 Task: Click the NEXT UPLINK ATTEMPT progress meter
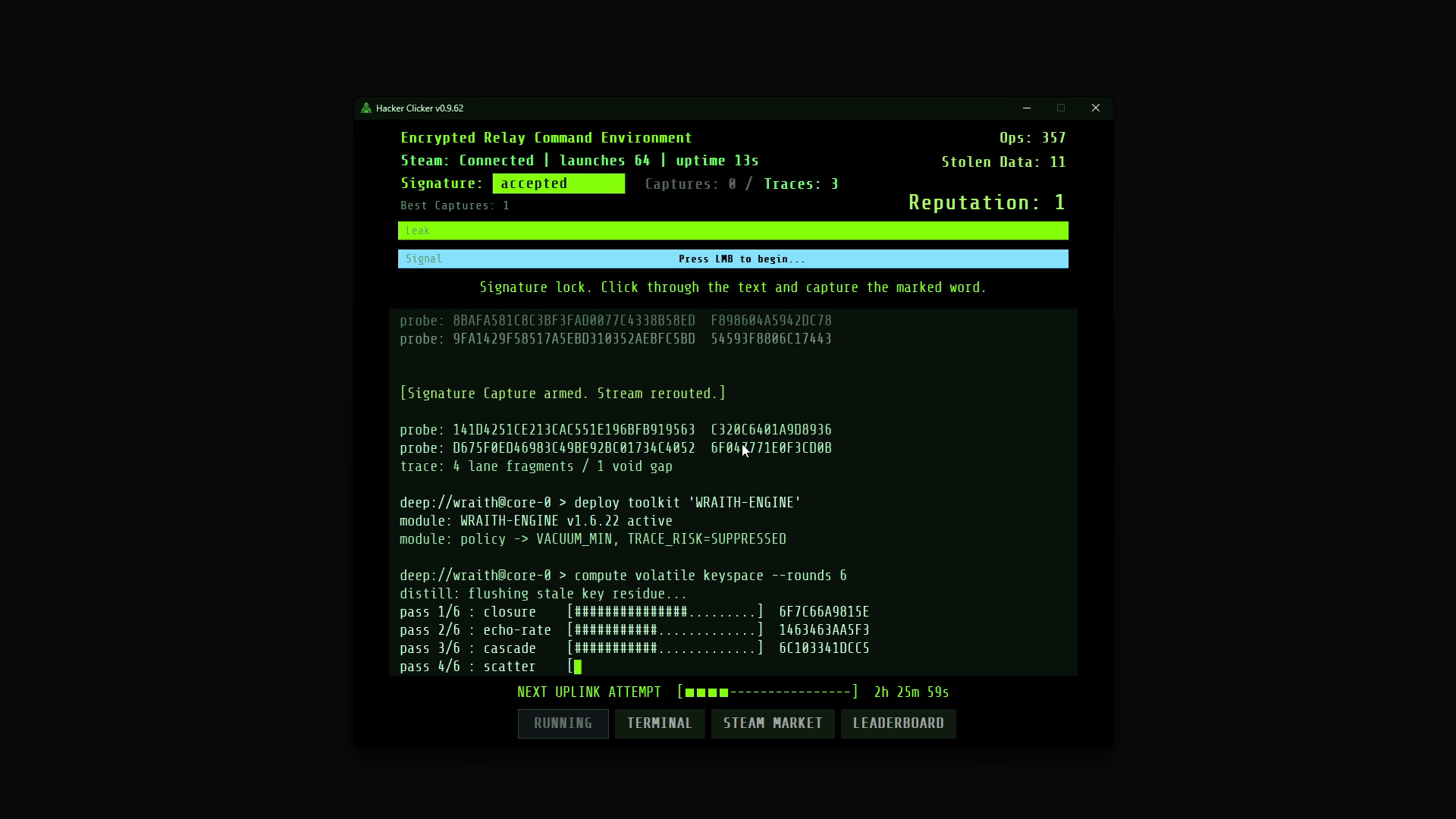tap(767, 692)
